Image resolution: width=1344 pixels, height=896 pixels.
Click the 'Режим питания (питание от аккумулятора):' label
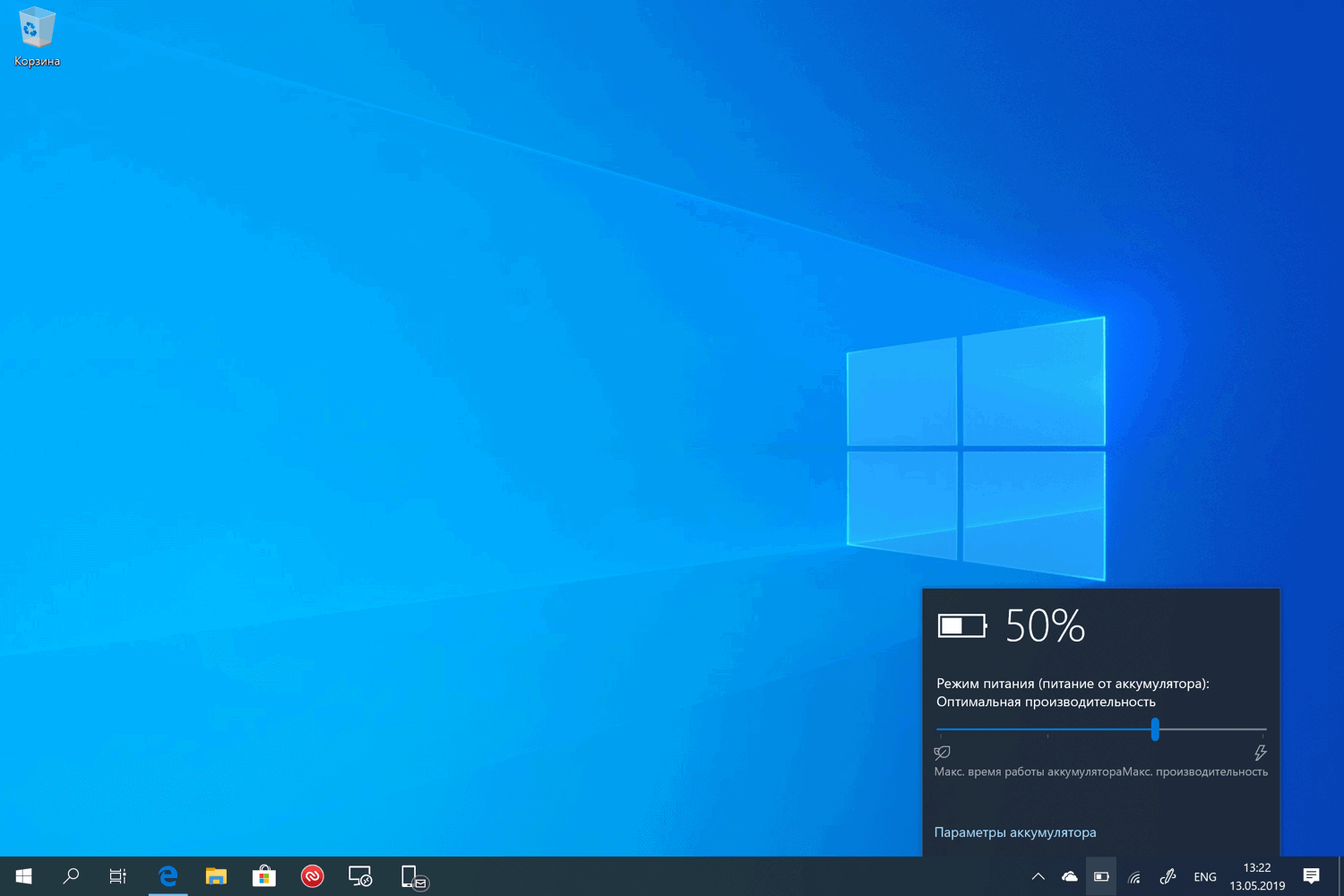pos(1073,684)
